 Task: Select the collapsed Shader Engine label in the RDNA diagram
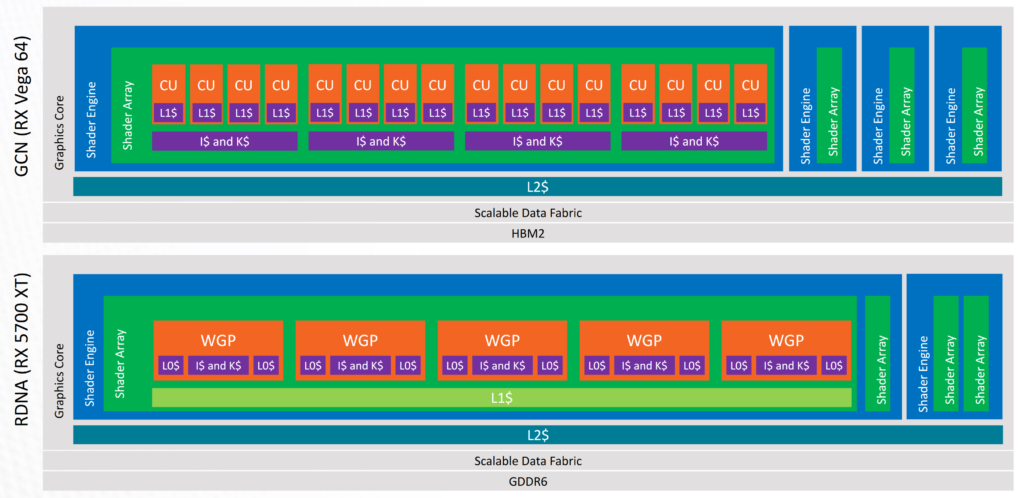click(x=923, y=374)
